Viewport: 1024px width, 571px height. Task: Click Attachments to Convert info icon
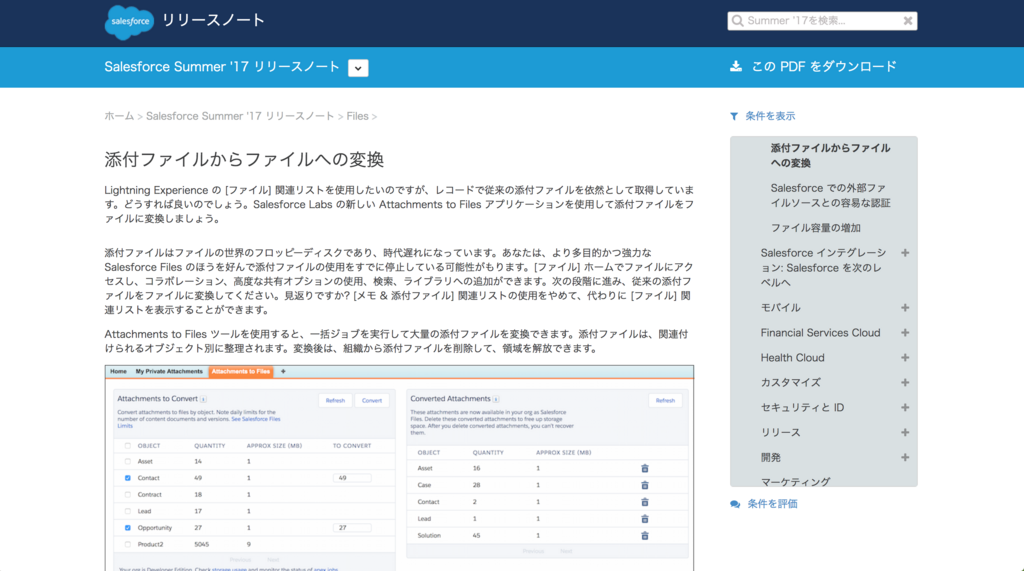coord(204,399)
